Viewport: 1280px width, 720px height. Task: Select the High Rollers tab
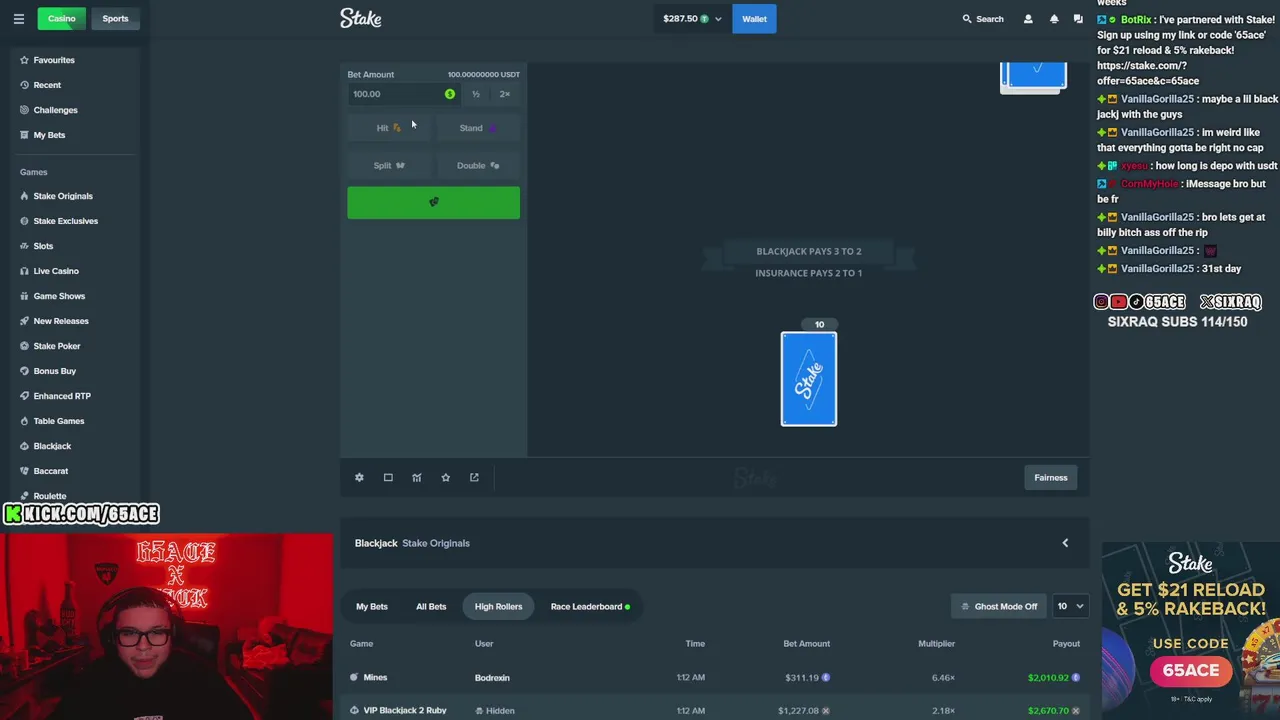click(x=498, y=606)
